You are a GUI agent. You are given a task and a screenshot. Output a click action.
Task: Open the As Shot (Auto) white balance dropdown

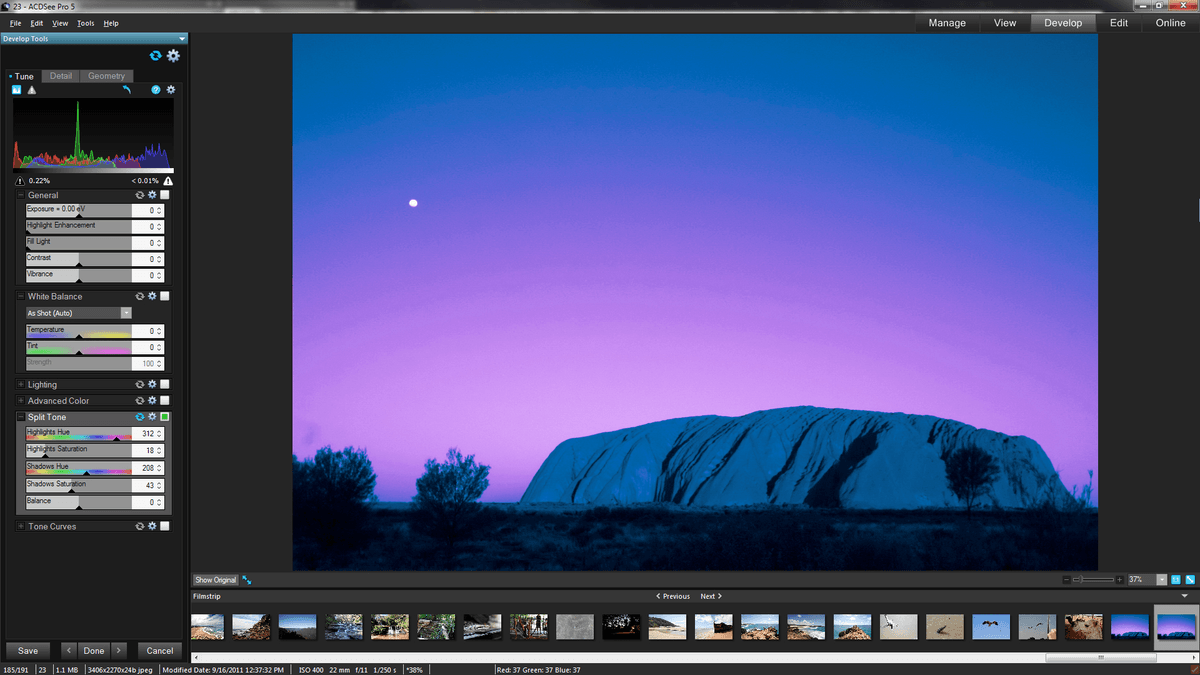79,313
